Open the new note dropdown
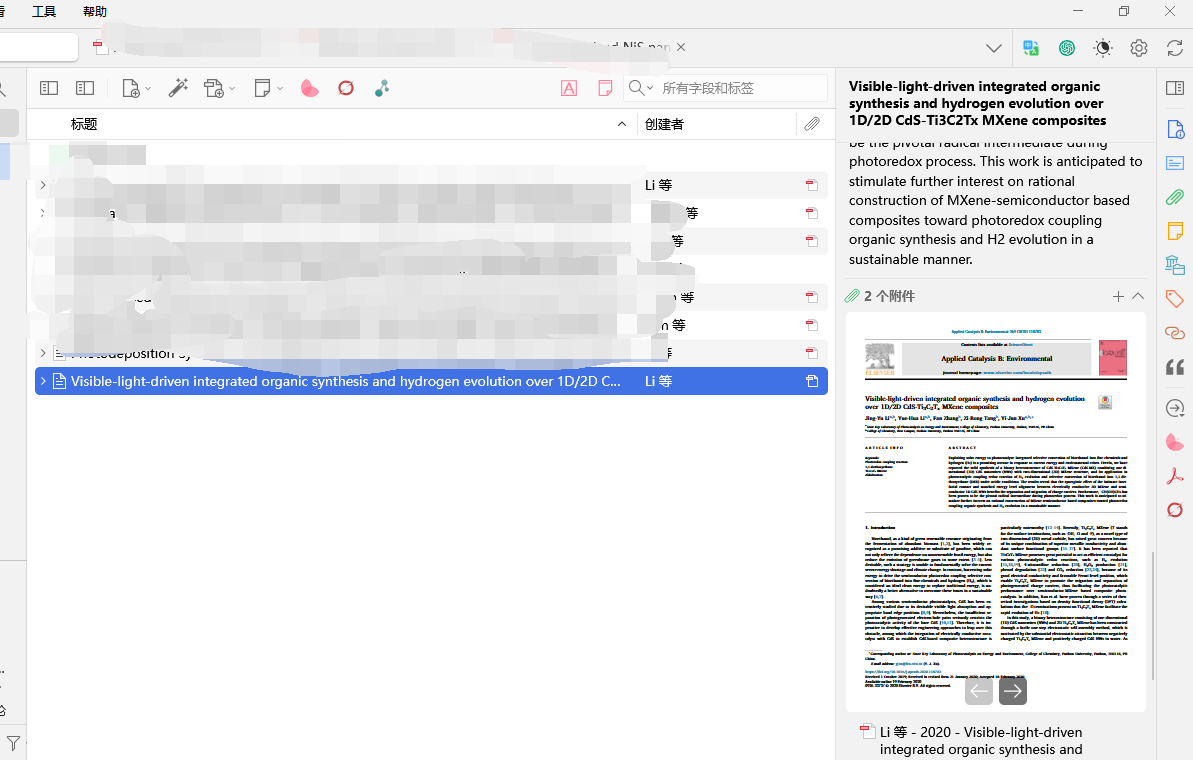The height and width of the screenshot is (760, 1193). pyautogui.click(x=269, y=88)
